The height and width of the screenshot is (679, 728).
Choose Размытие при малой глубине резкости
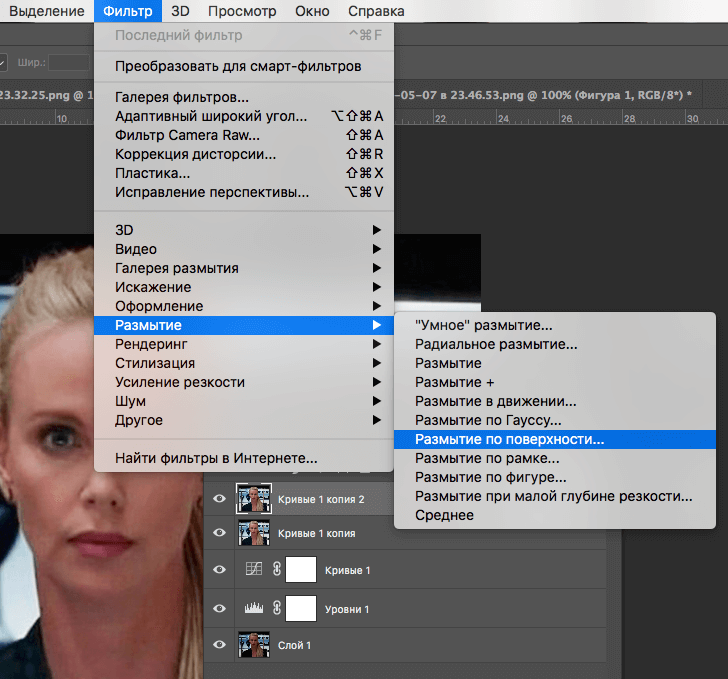pyautogui.click(x=555, y=497)
